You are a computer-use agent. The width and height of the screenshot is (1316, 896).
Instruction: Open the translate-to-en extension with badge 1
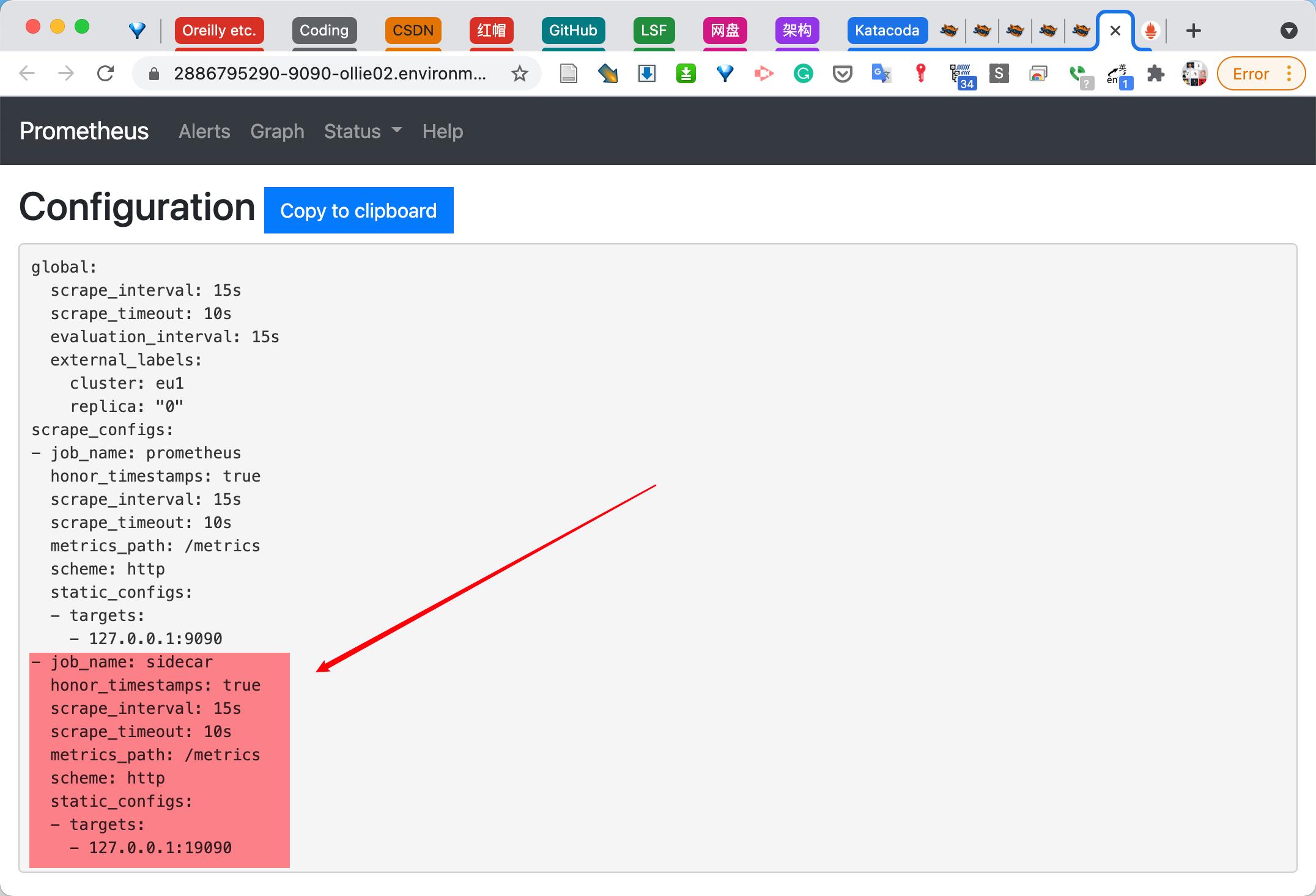point(1119,76)
